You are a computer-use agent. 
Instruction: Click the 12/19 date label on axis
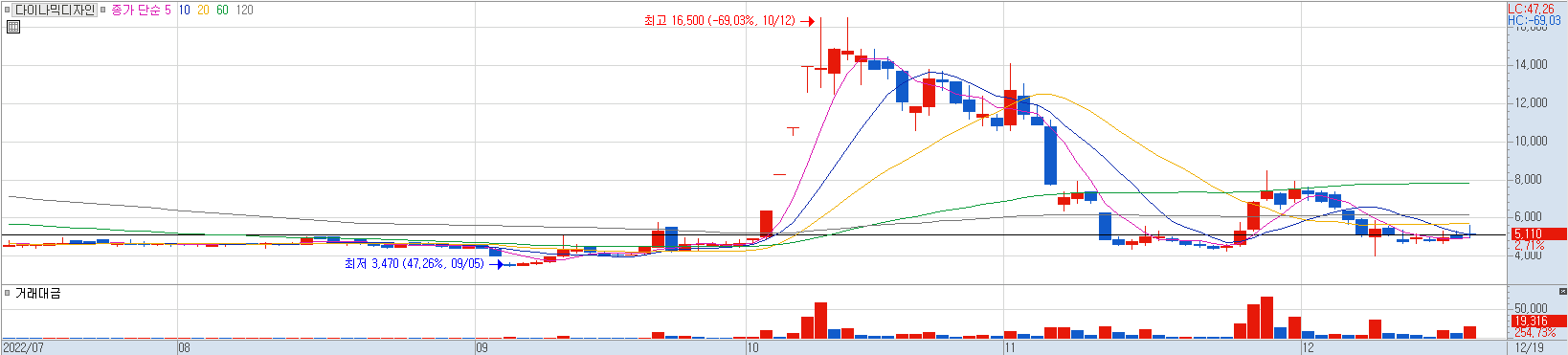point(1531,347)
